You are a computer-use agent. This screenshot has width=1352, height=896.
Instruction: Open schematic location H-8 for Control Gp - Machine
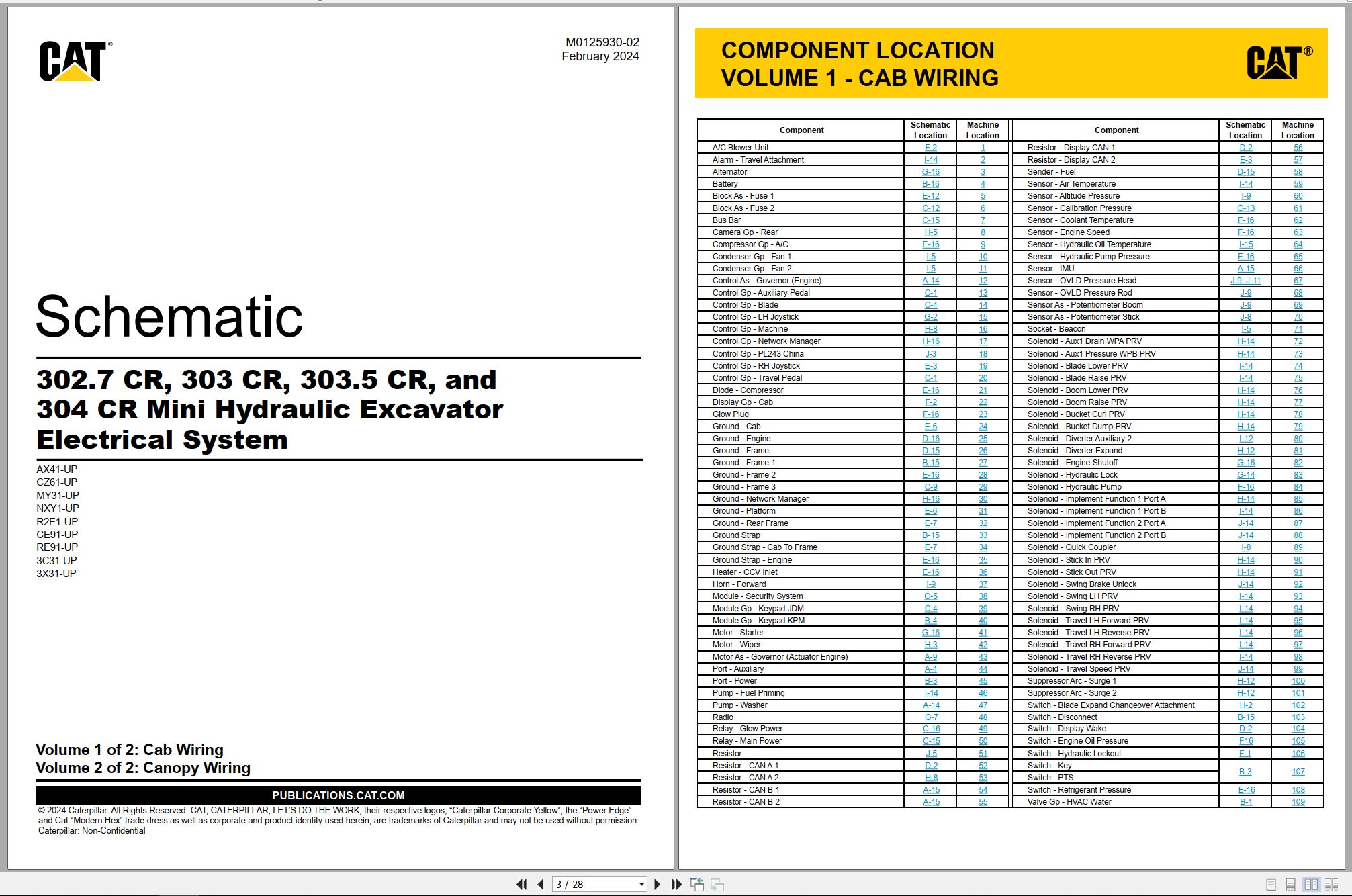[x=930, y=329]
